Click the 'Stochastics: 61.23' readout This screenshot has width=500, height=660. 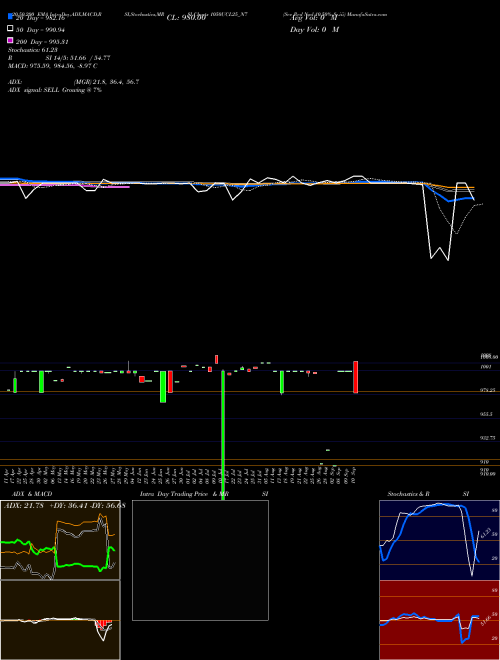coord(33,50)
